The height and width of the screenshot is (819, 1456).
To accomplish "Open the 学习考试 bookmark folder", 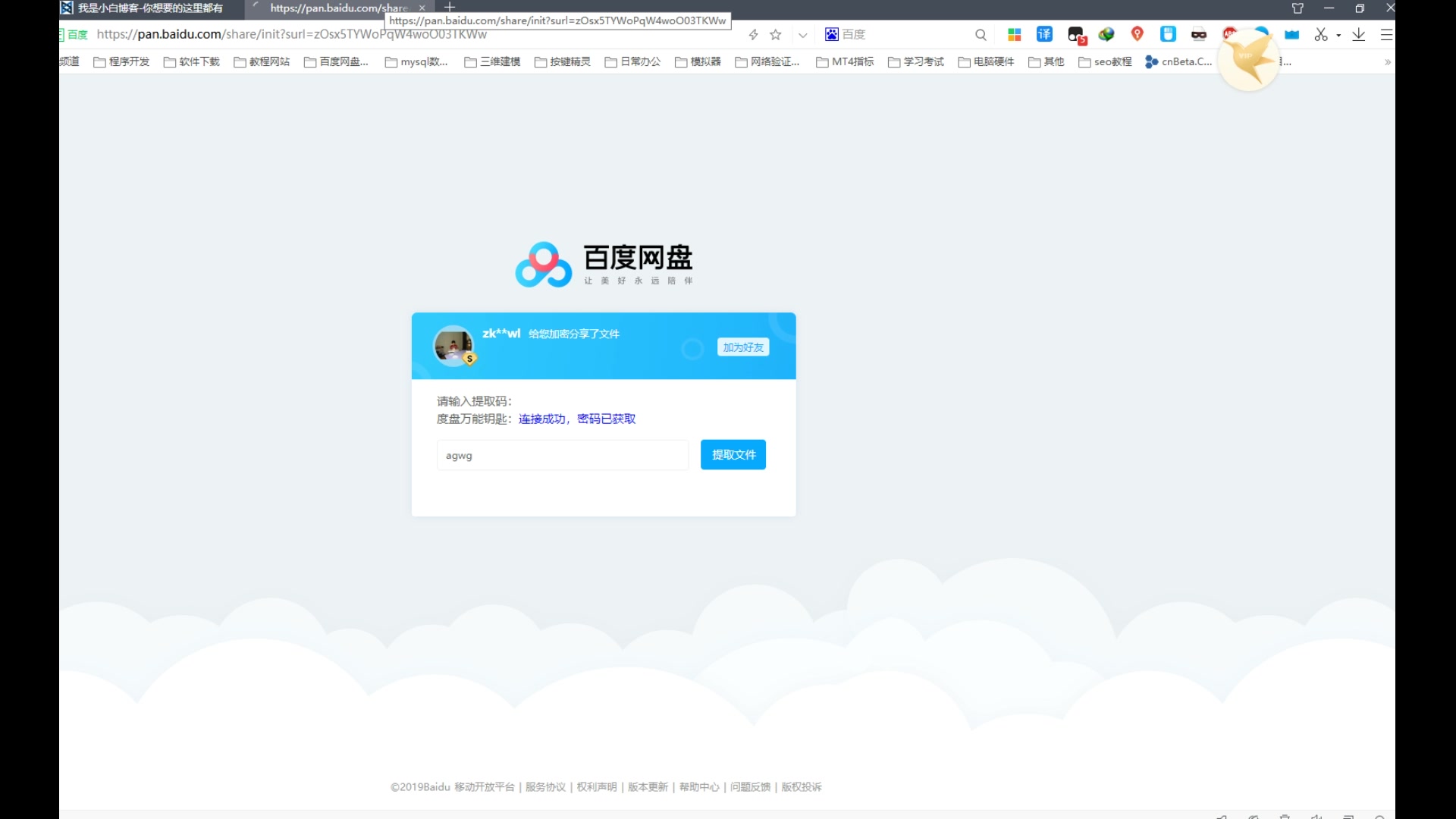I will point(916,61).
